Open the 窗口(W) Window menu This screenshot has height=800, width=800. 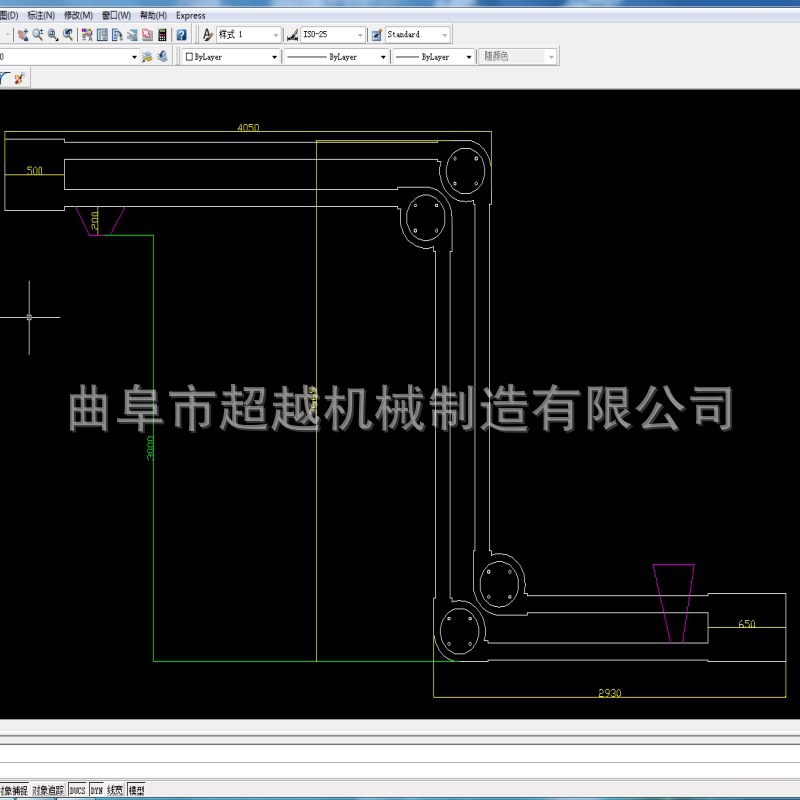tap(116, 15)
